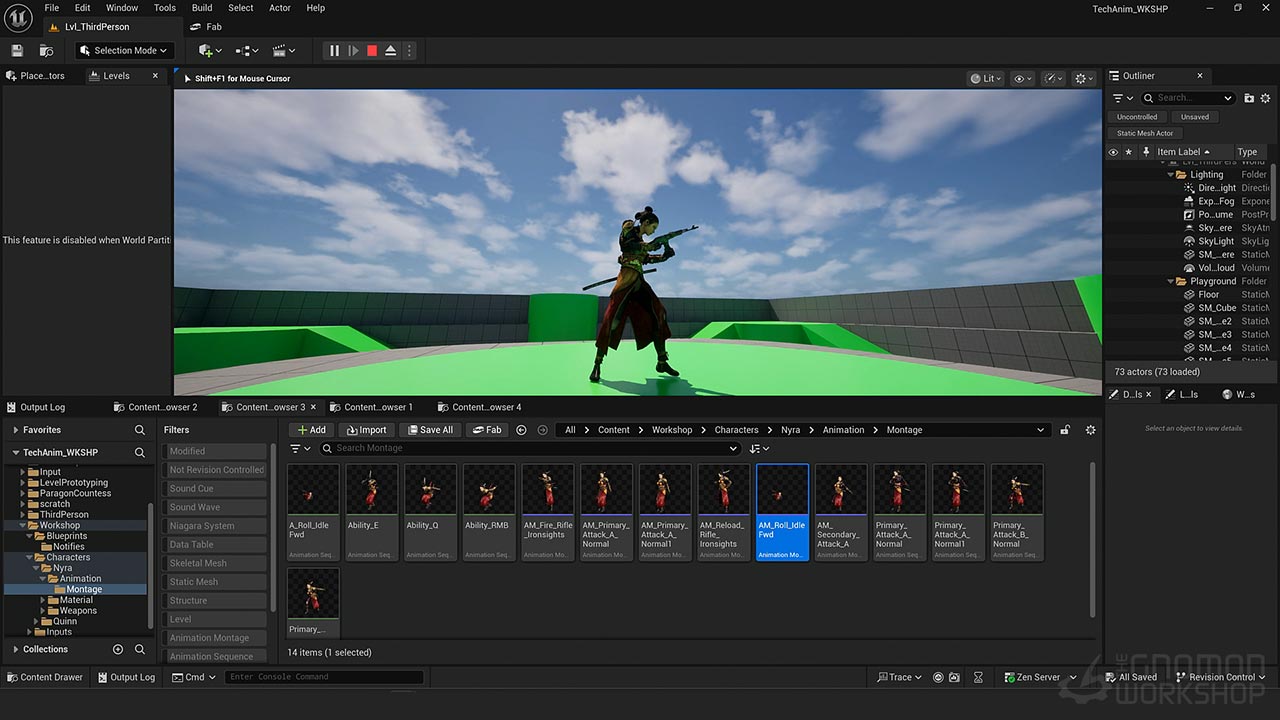Open the Build menu

(202, 8)
